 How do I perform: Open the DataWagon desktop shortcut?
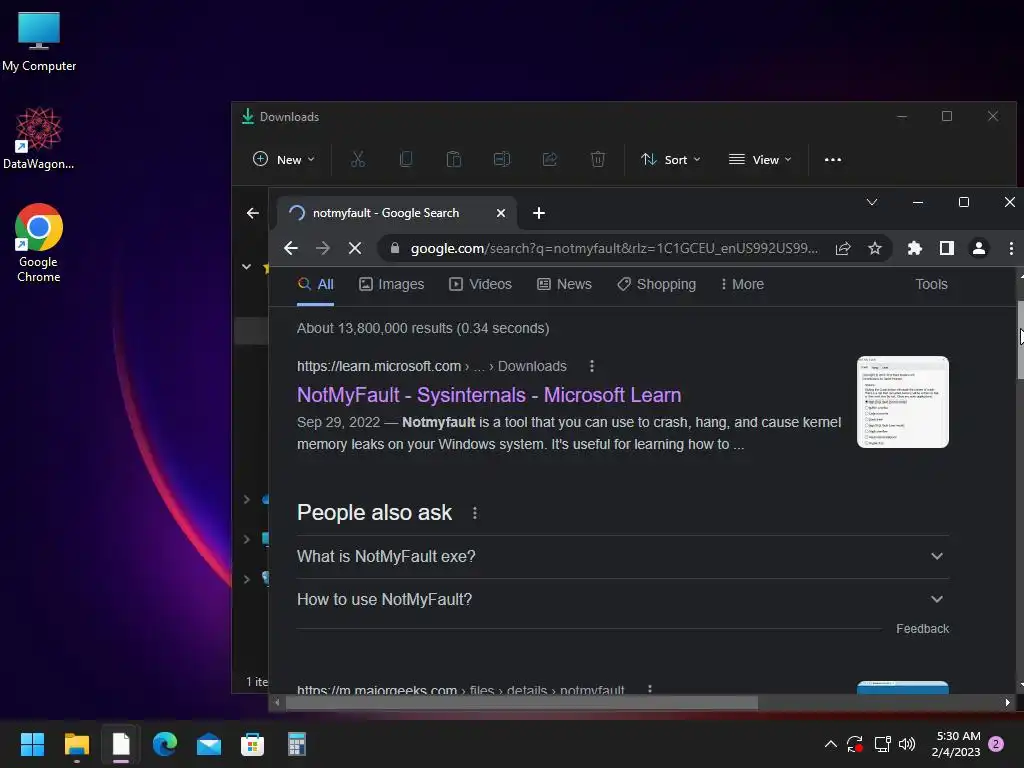[x=39, y=138]
